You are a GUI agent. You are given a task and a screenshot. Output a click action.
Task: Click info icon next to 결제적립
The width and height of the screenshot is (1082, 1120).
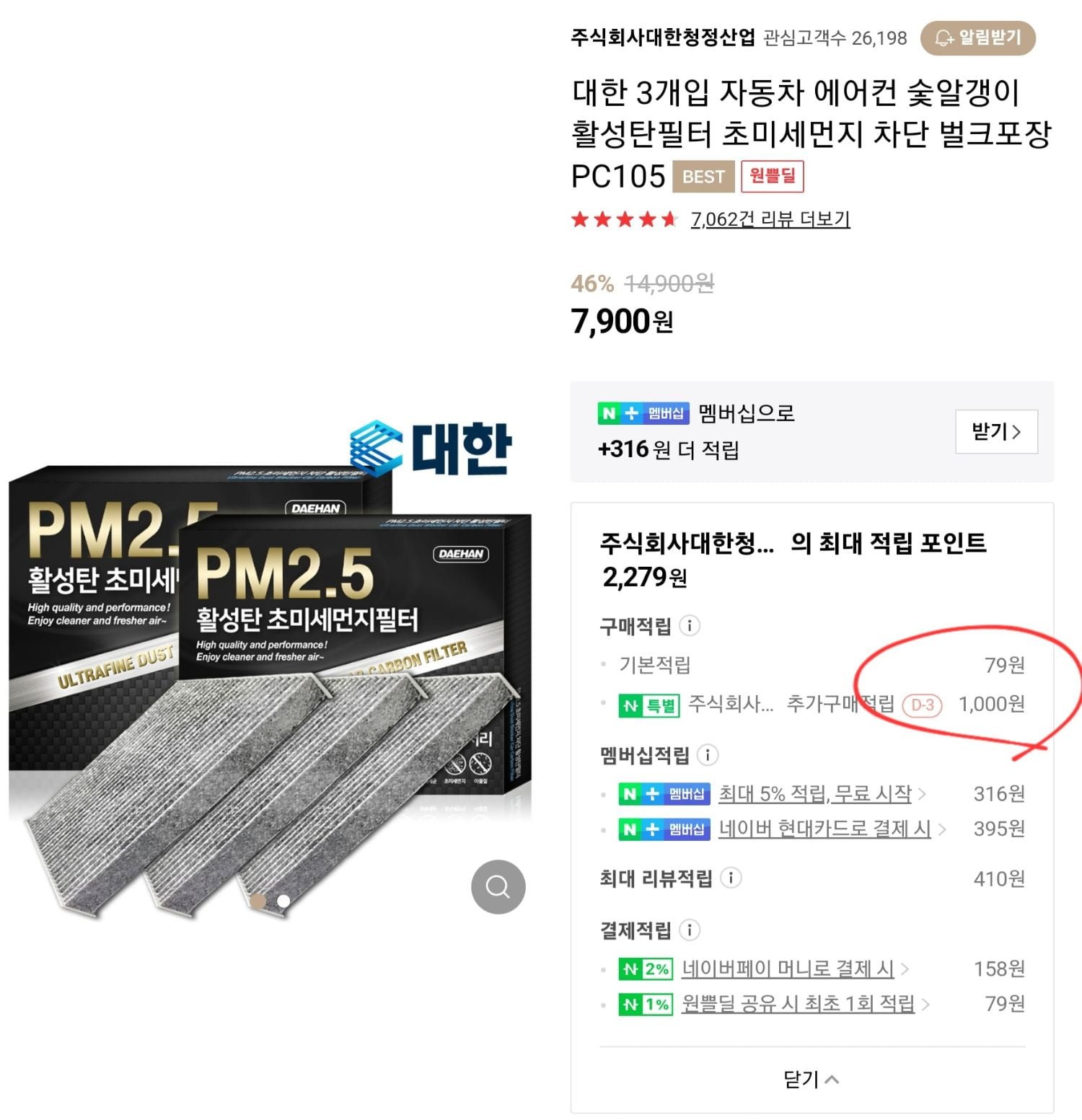click(690, 930)
